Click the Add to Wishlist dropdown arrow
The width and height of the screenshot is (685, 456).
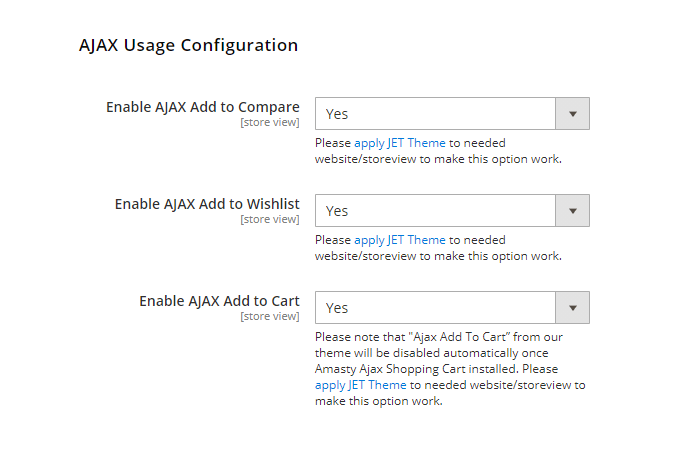tap(572, 211)
